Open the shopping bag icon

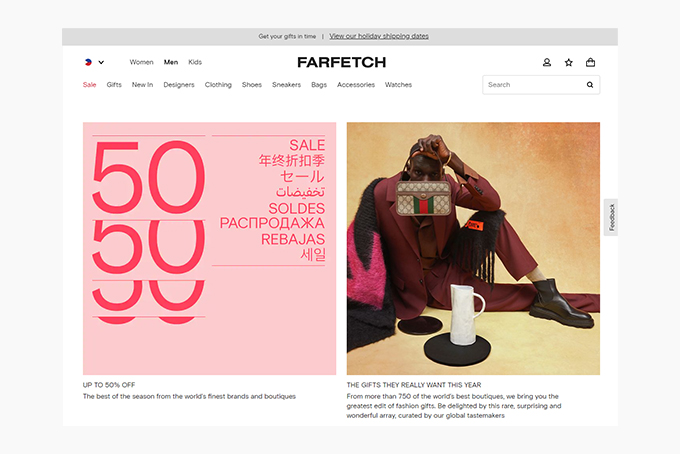(590, 62)
